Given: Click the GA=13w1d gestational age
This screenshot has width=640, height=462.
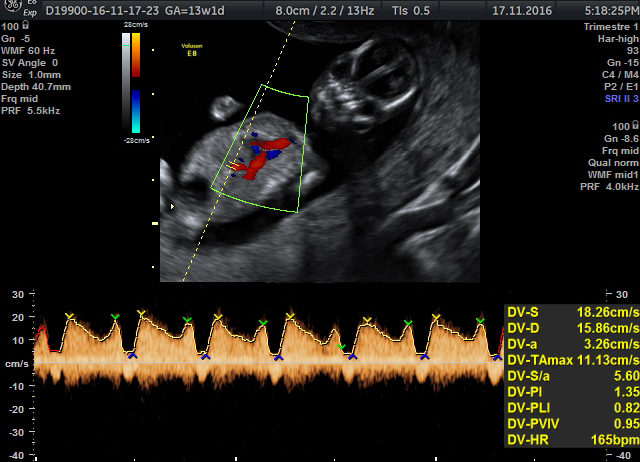Looking at the screenshot, I should coord(195,11).
